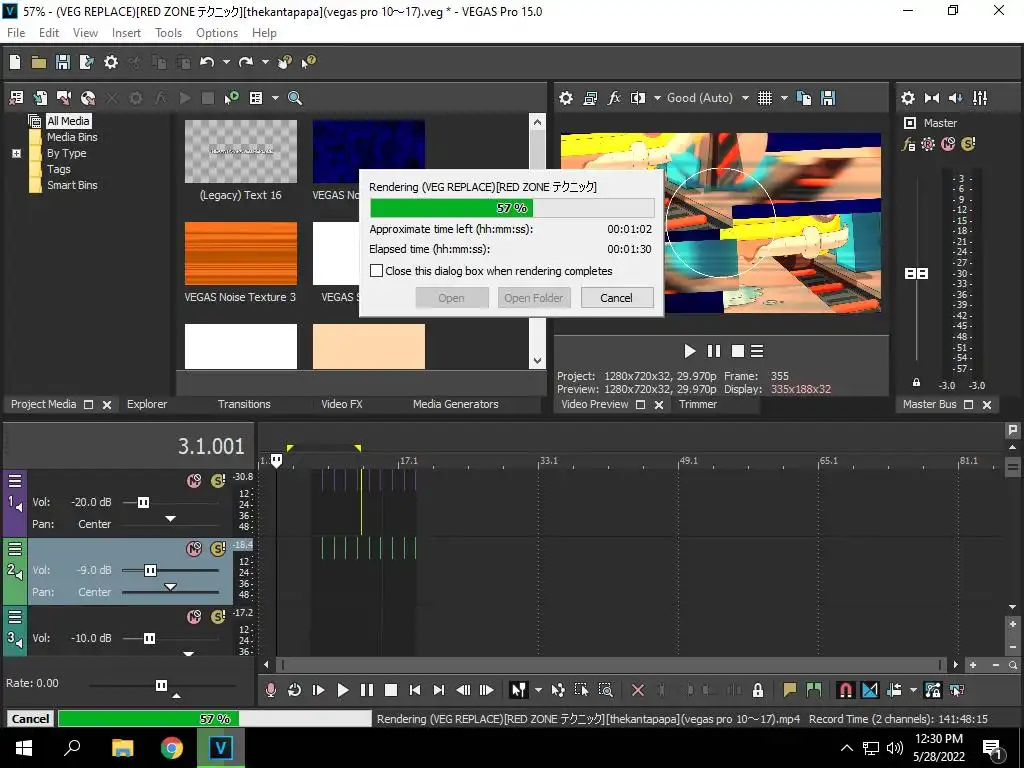Solo audio track 1
1024x768 pixels.
coord(218,481)
